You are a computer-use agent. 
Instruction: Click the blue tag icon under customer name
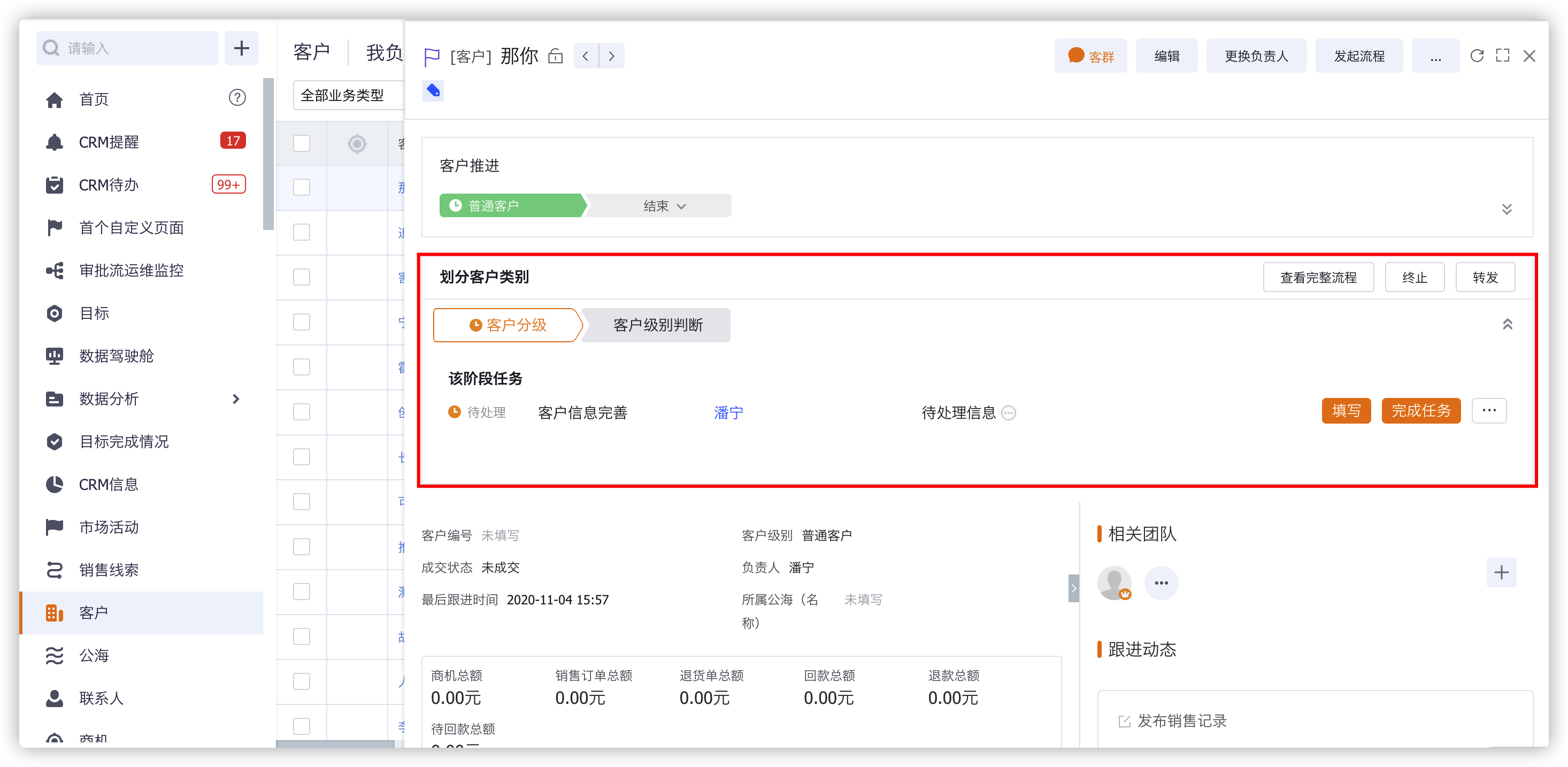coord(433,91)
